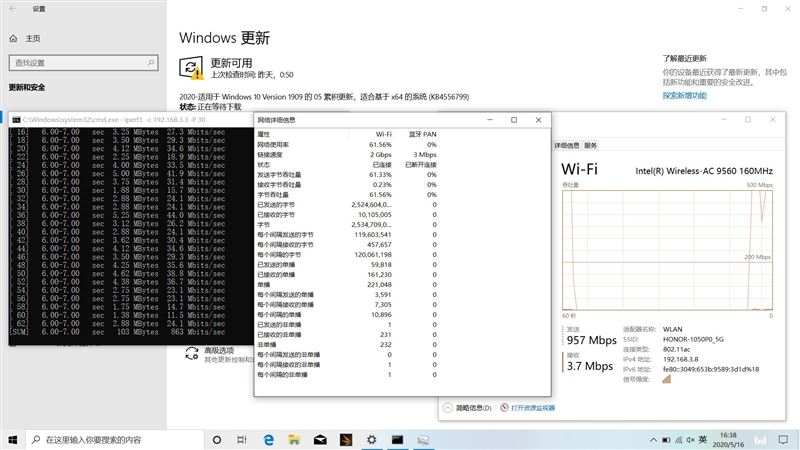Open the Mail app on the taskbar
800x450 pixels.
click(x=320, y=439)
